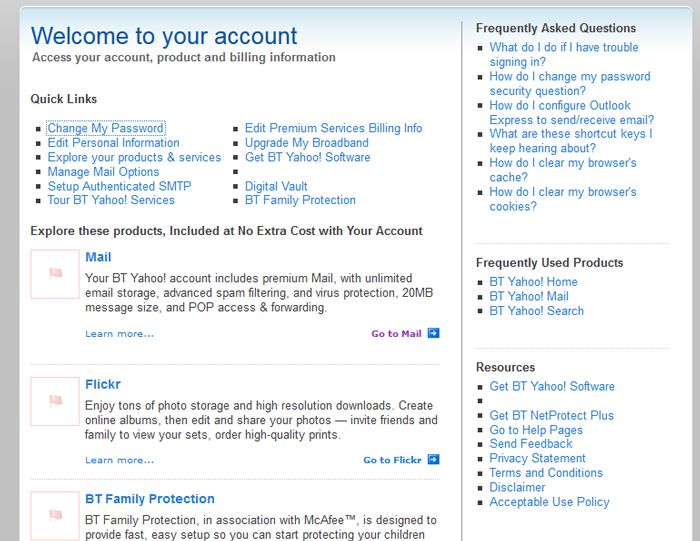Click the Flickr product thumbnail icon
The width and height of the screenshot is (700, 541).
click(x=55, y=401)
